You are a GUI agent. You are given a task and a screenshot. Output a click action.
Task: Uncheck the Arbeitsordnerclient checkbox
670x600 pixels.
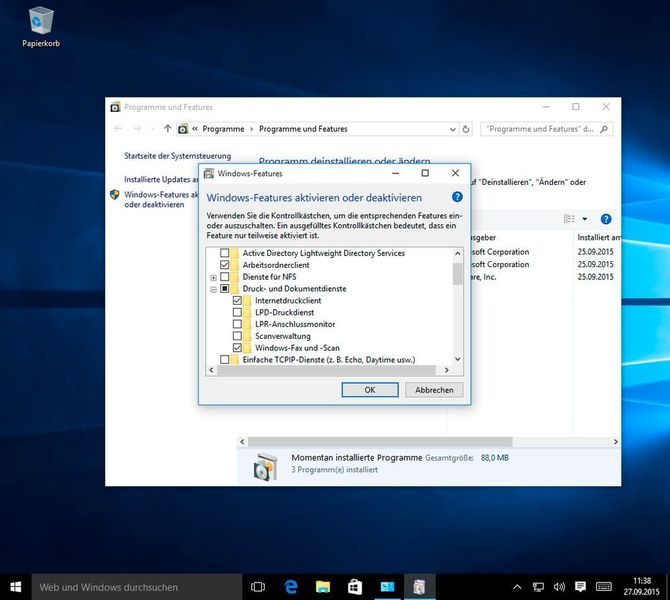tap(224, 265)
